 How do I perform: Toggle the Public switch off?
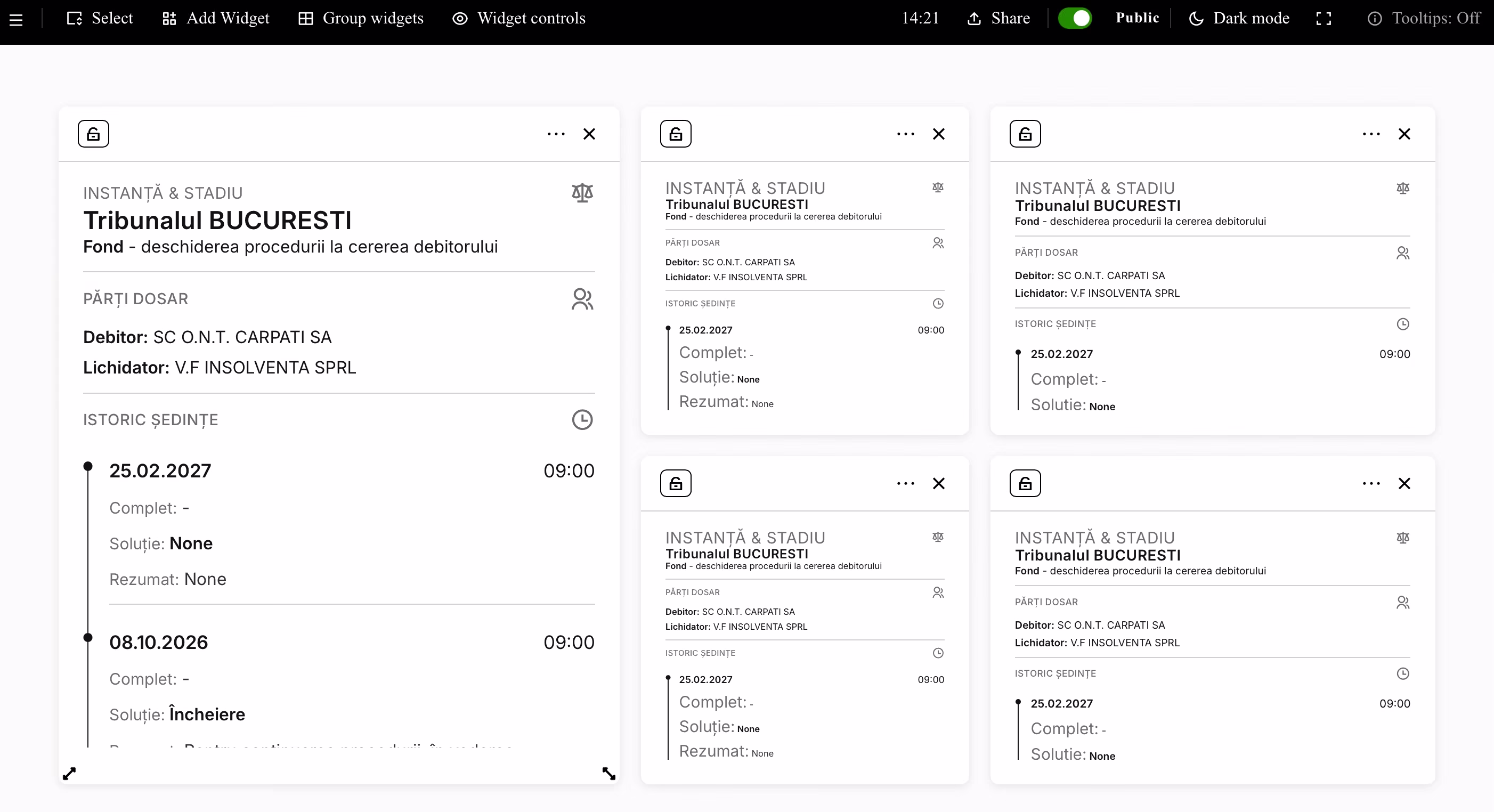click(x=1075, y=19)
